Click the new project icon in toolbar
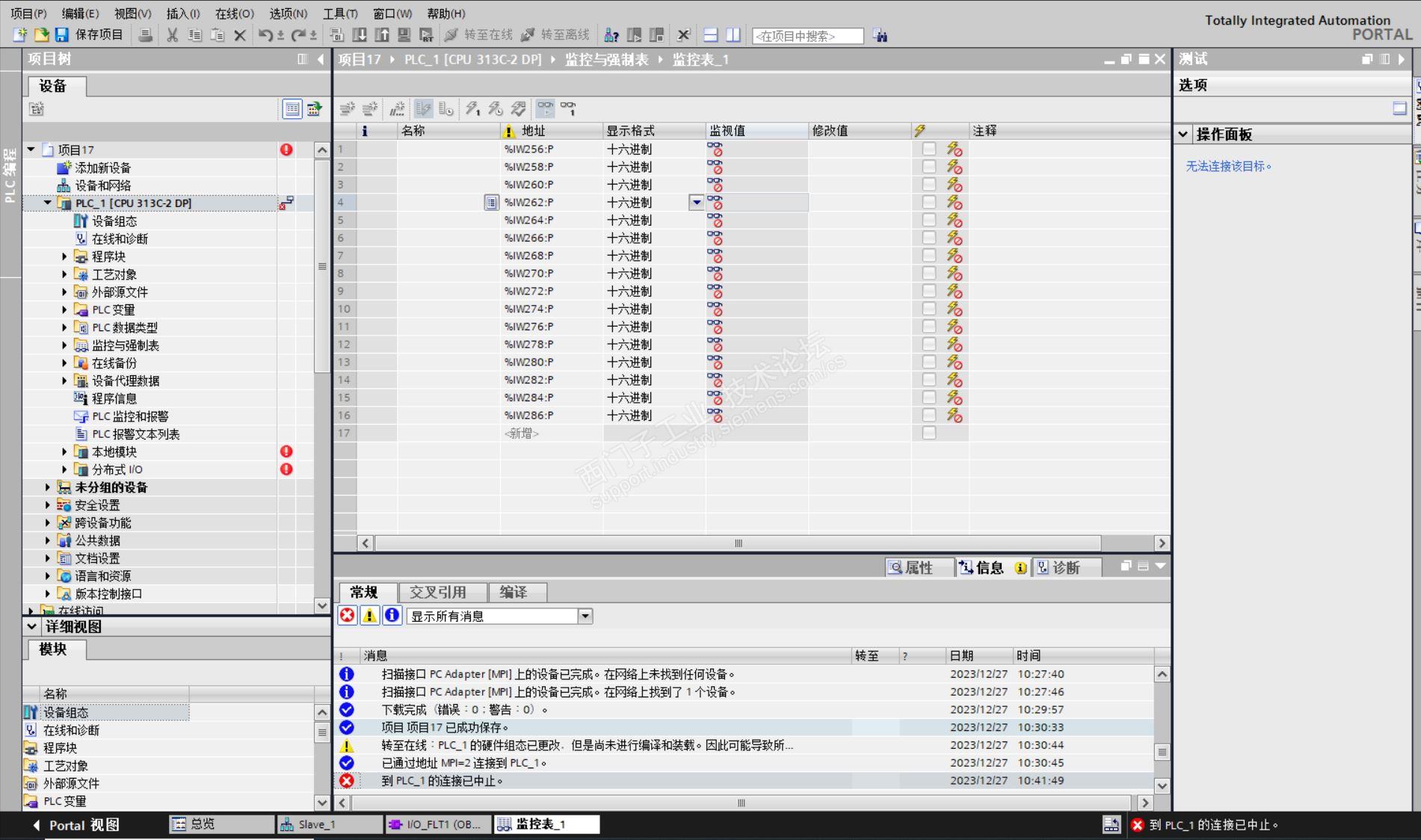The width and height of the screenshot is (1421, 840). (x=20, y=35)
